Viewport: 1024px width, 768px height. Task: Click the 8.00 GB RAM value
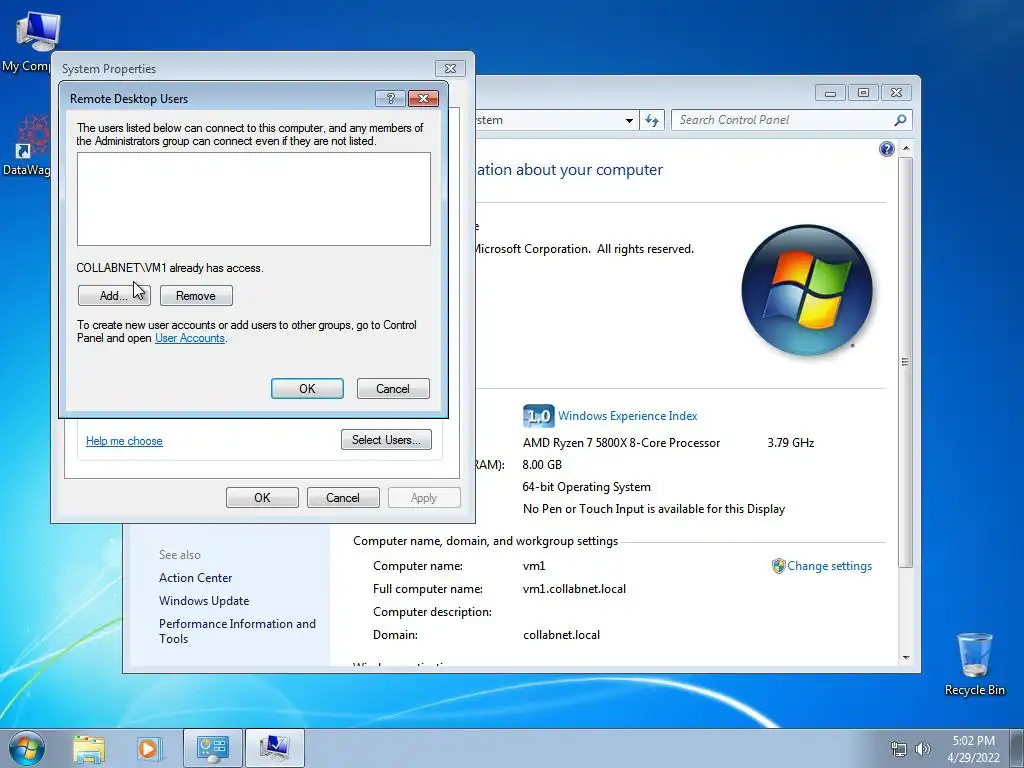tap(542, 465)
